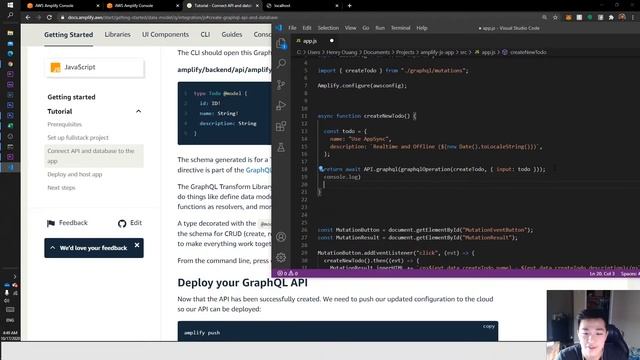Open the Go menu in VS Code
640x360 pixels.
coord(365,28)
